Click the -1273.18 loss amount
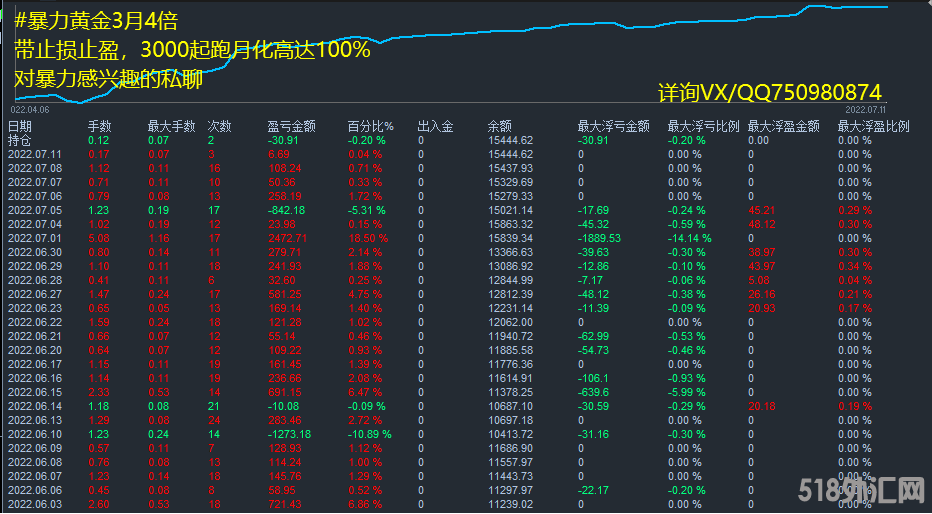This screenshot has width=932, height=514. pos(290,434)
